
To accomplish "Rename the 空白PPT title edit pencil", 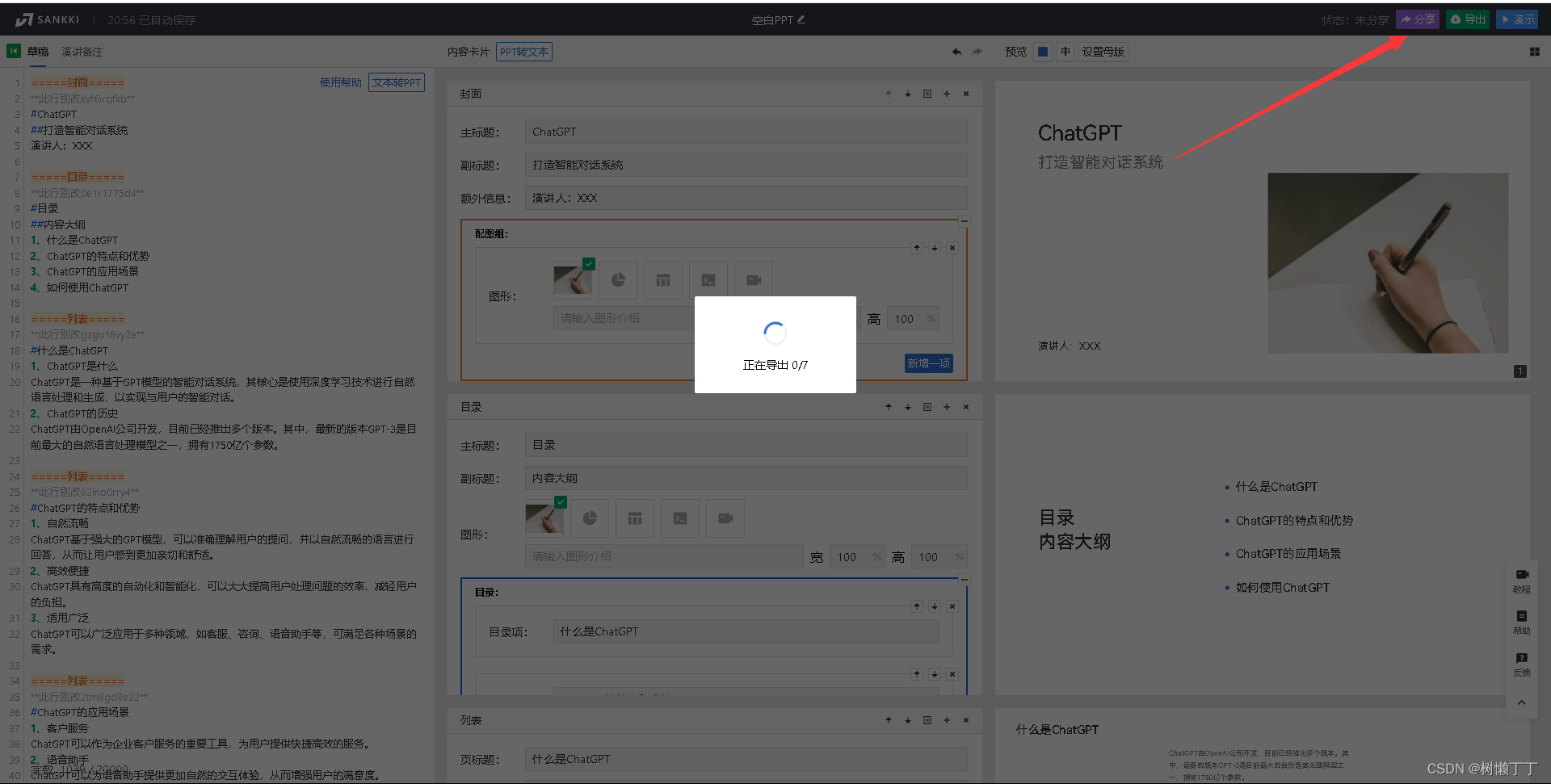I will pos(801,19).
